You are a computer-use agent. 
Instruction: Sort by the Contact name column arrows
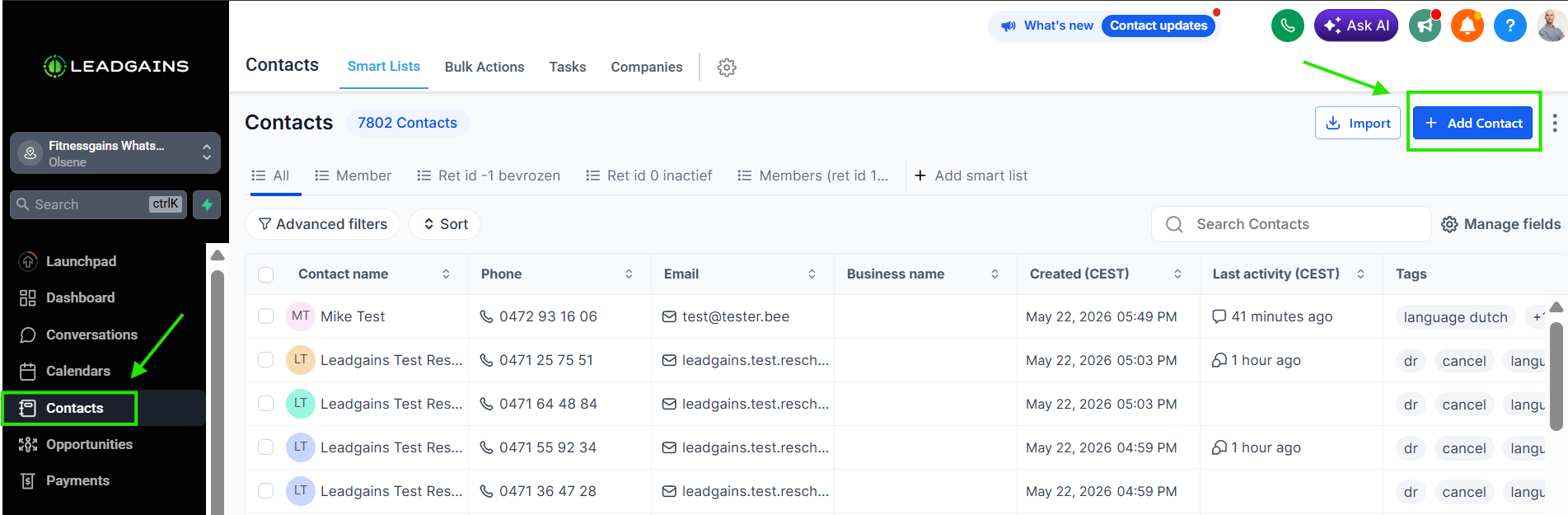(x=446, y=274)
